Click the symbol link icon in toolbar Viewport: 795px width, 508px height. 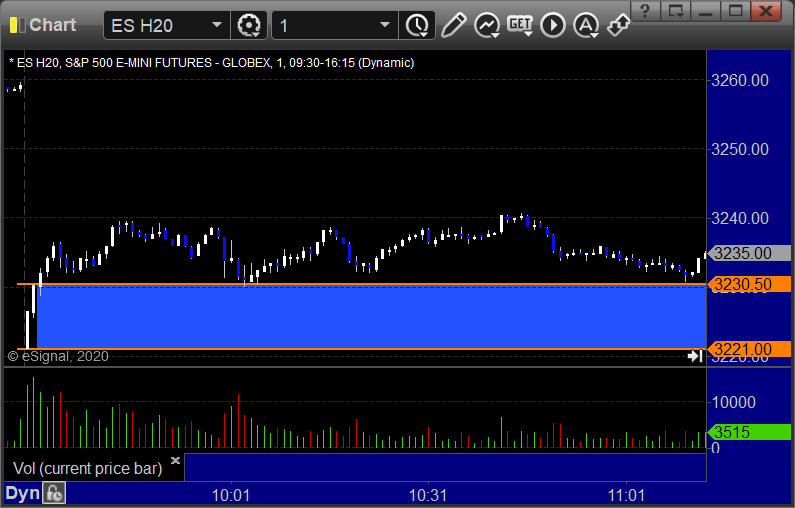click(x=618, y=25)
